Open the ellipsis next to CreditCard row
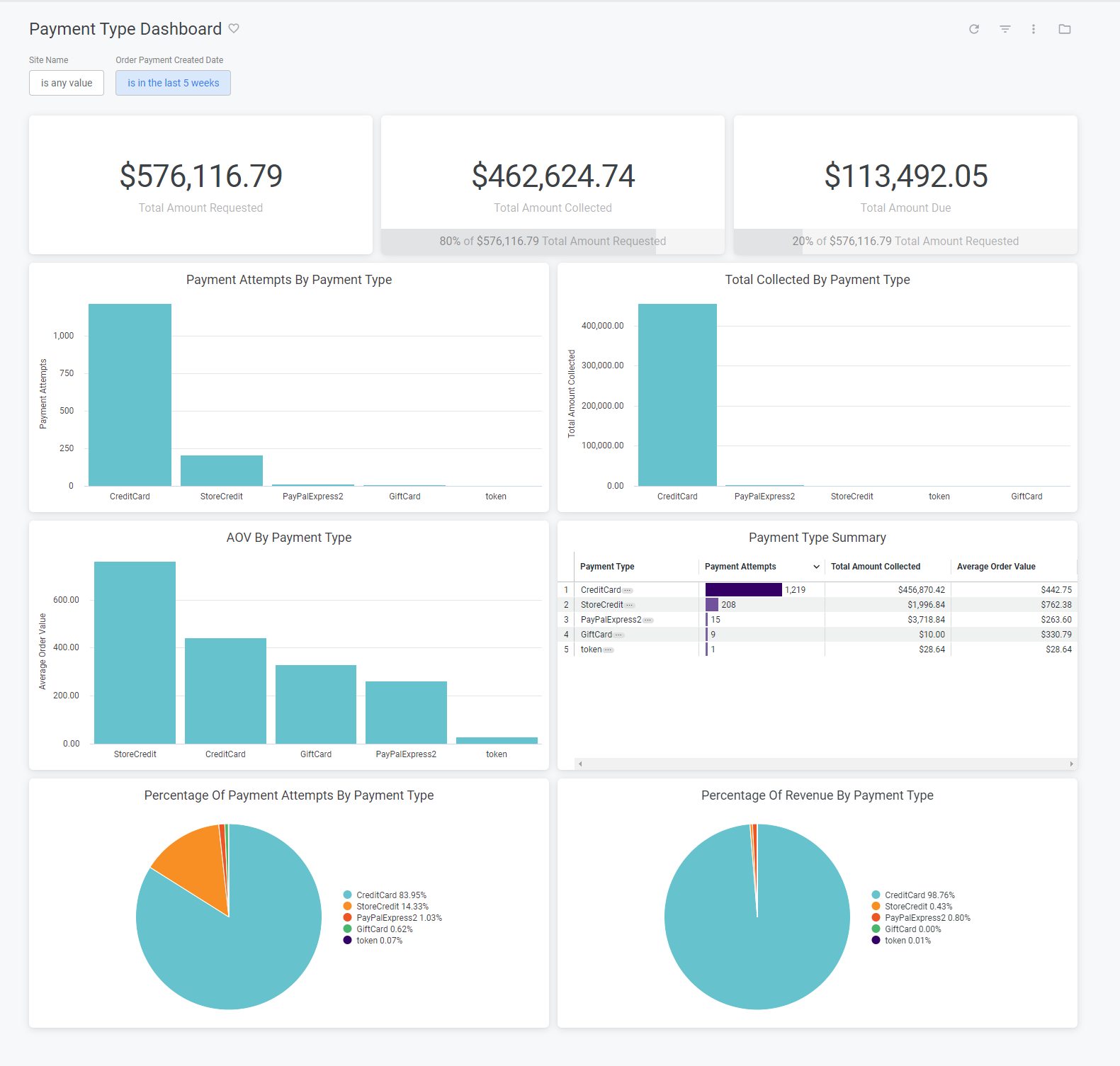1120x1066 pixels. (628, 591)
